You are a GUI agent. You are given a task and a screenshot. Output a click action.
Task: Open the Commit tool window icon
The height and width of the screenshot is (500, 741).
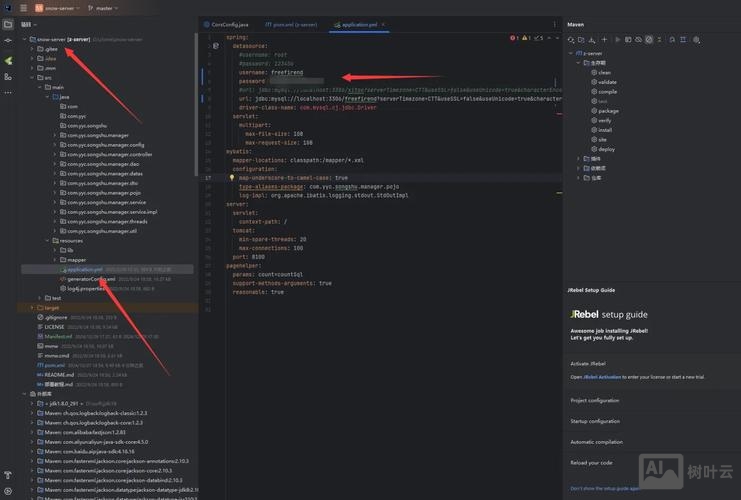pyautogui.click(x=8, y=42)
